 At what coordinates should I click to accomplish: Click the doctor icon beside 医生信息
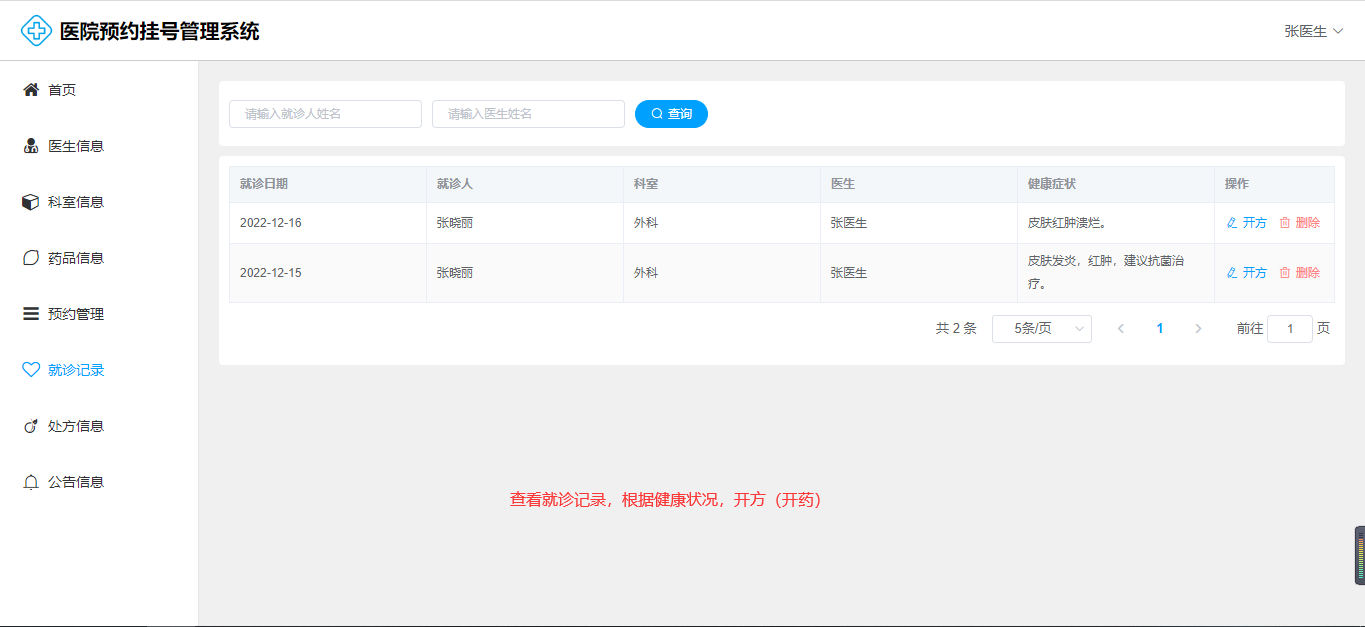(x=31, y=146)
